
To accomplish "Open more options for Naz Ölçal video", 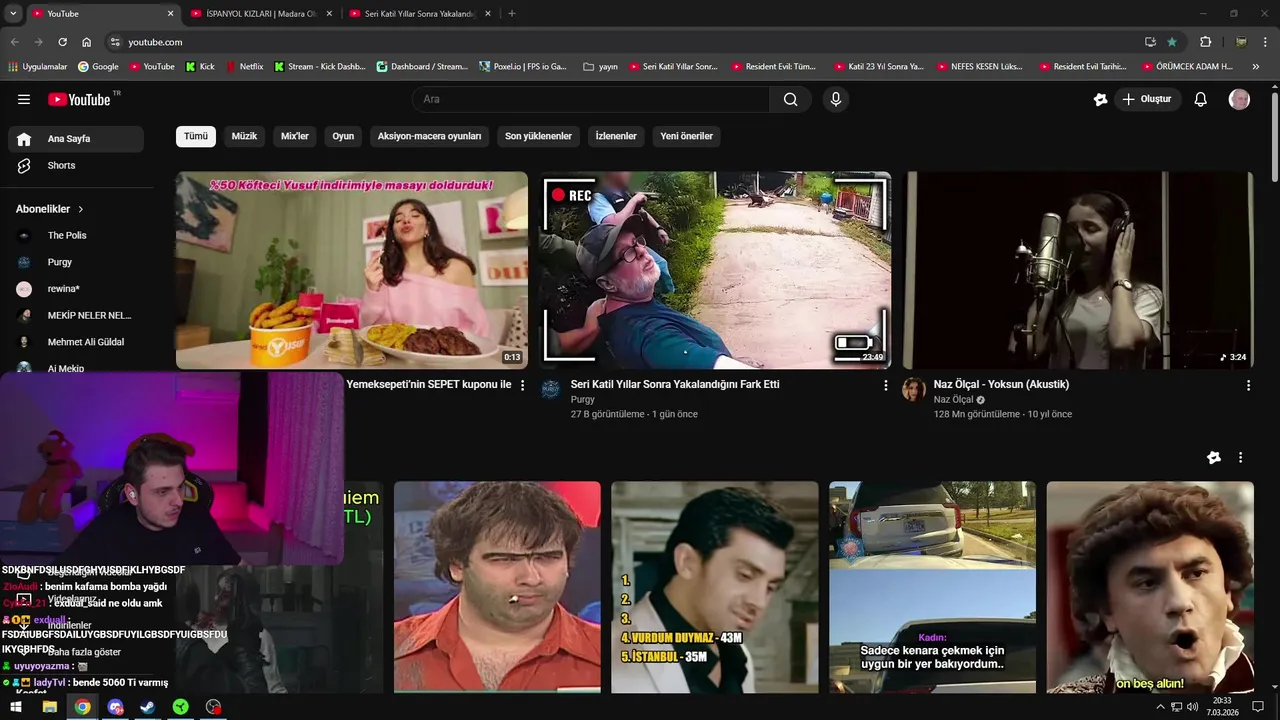I will 1248,385.
